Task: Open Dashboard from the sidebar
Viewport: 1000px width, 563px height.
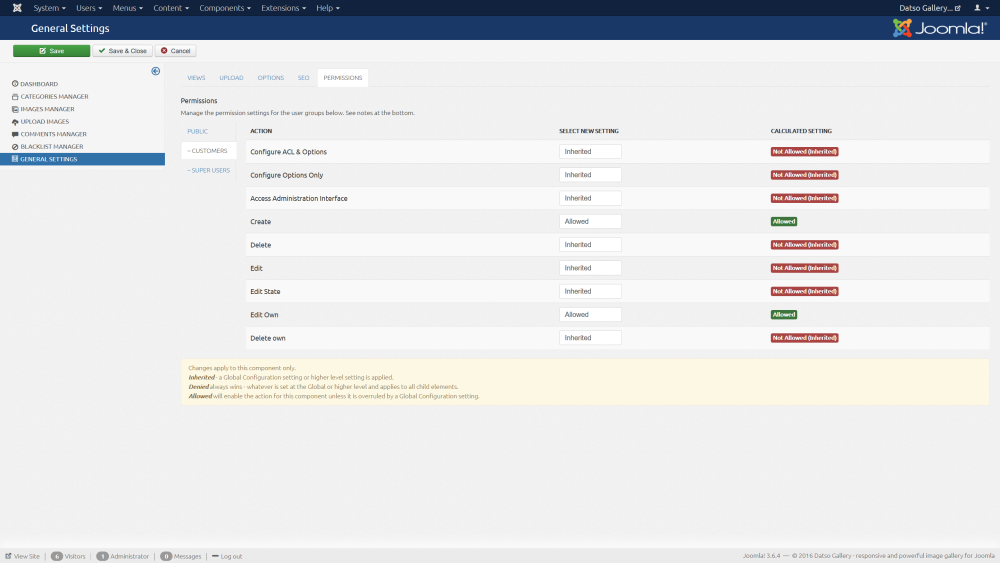Action: 39,84
